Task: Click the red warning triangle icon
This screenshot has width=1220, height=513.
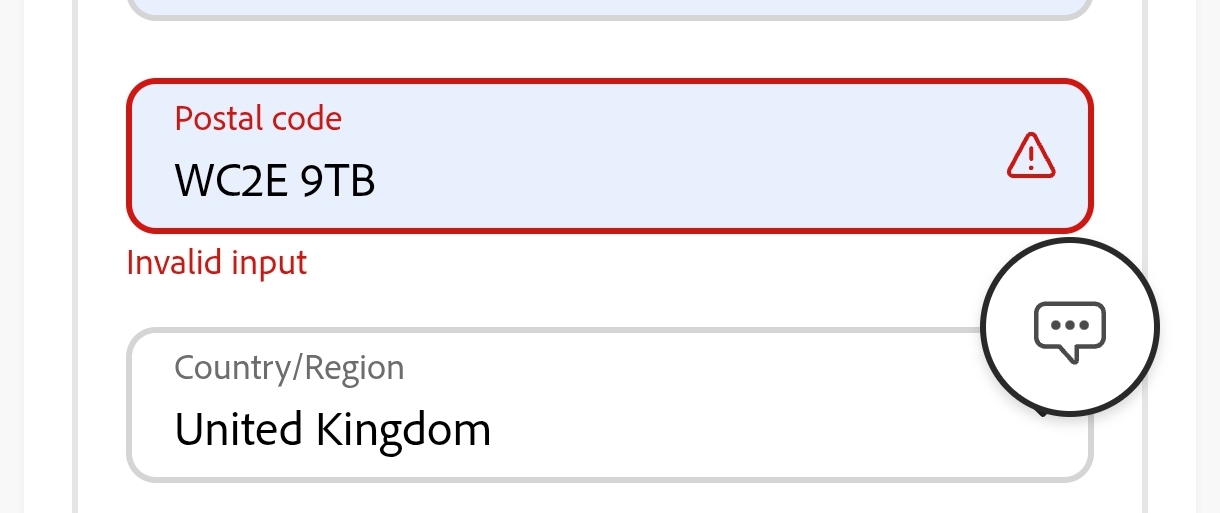Action: point(1030,156)
